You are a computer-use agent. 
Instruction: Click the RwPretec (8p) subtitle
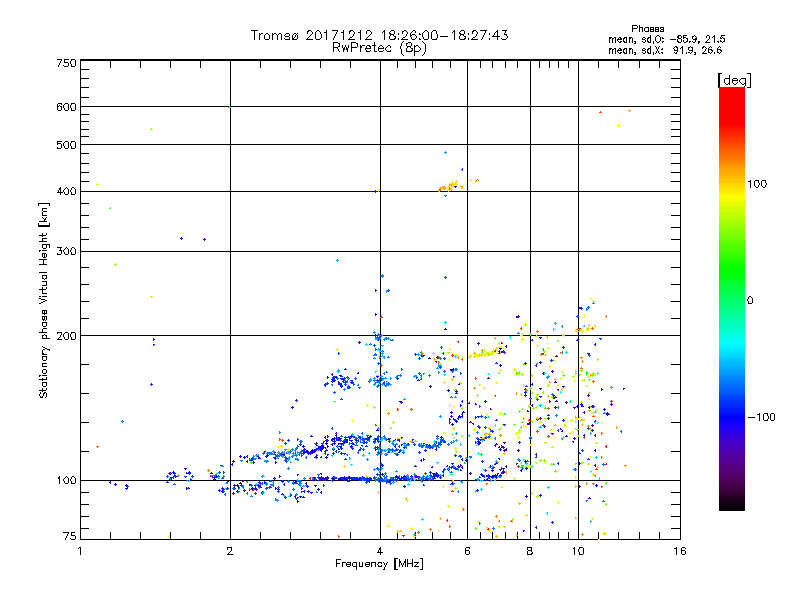[x=379, y=48]
